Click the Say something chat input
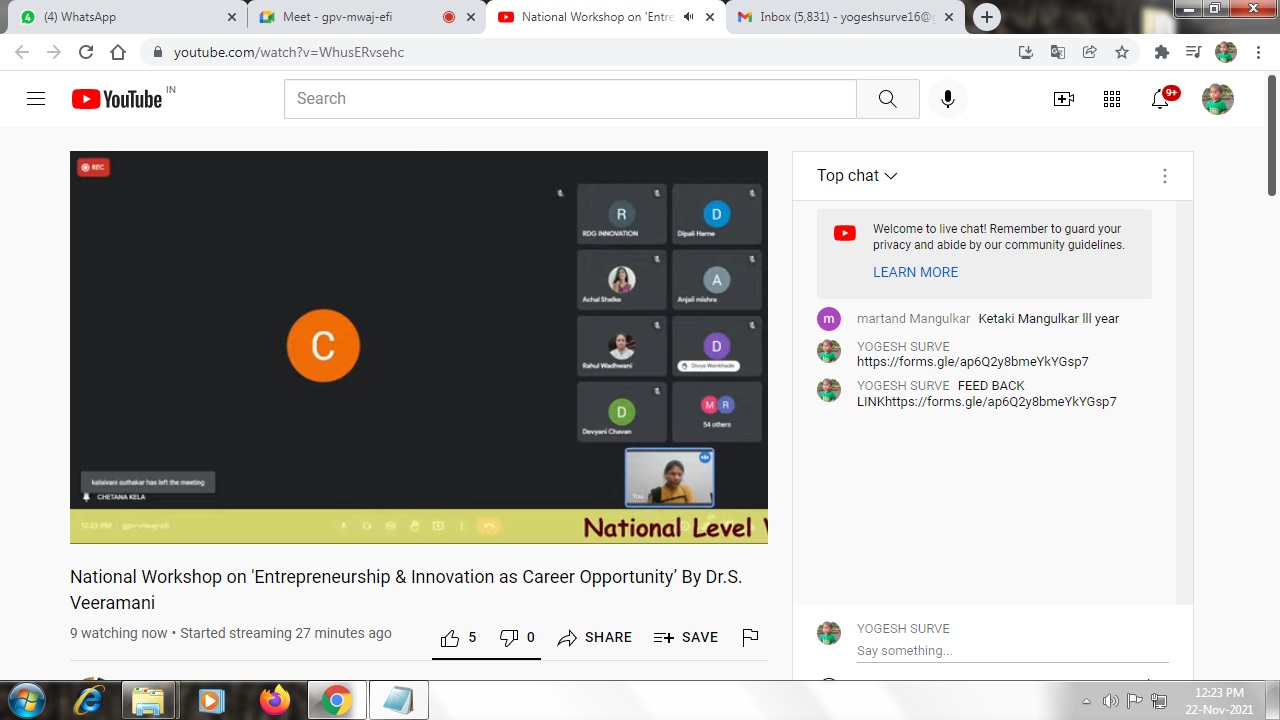 [x=1010, y=651]
